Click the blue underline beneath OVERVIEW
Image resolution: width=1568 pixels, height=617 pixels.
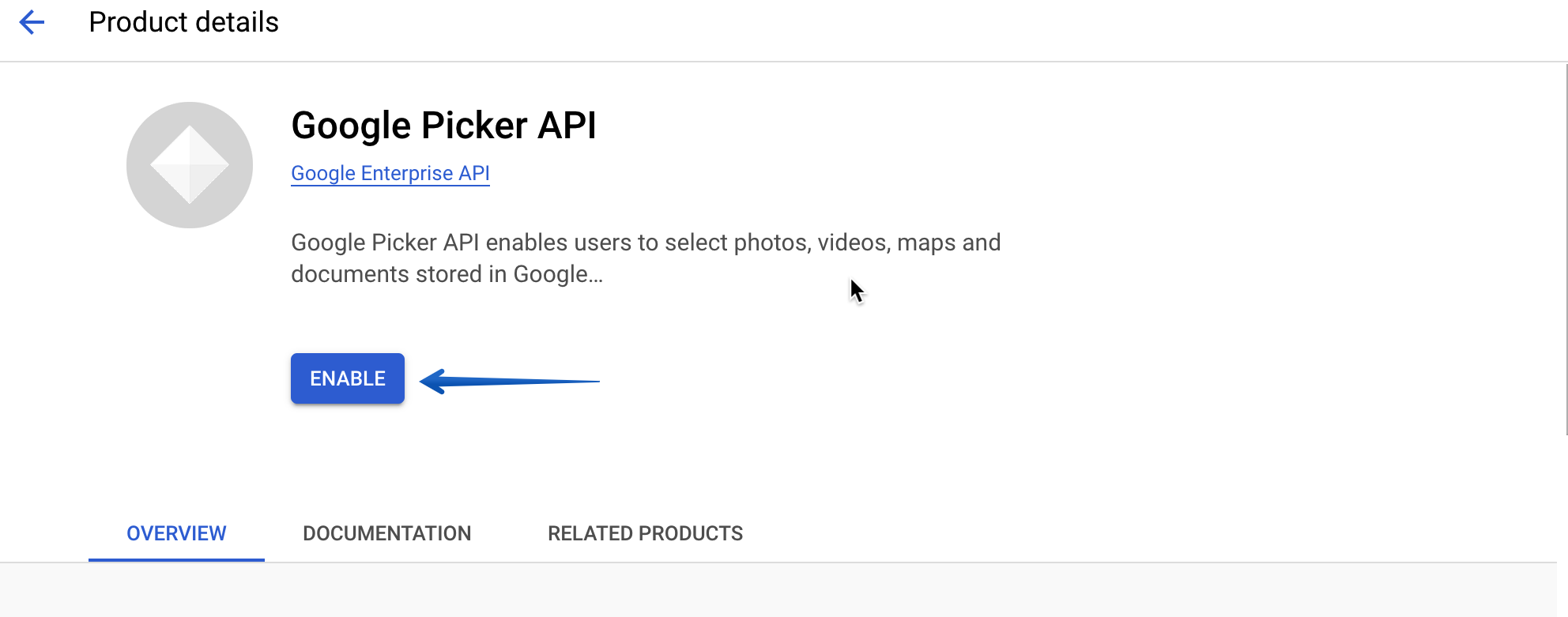[176, 559]
